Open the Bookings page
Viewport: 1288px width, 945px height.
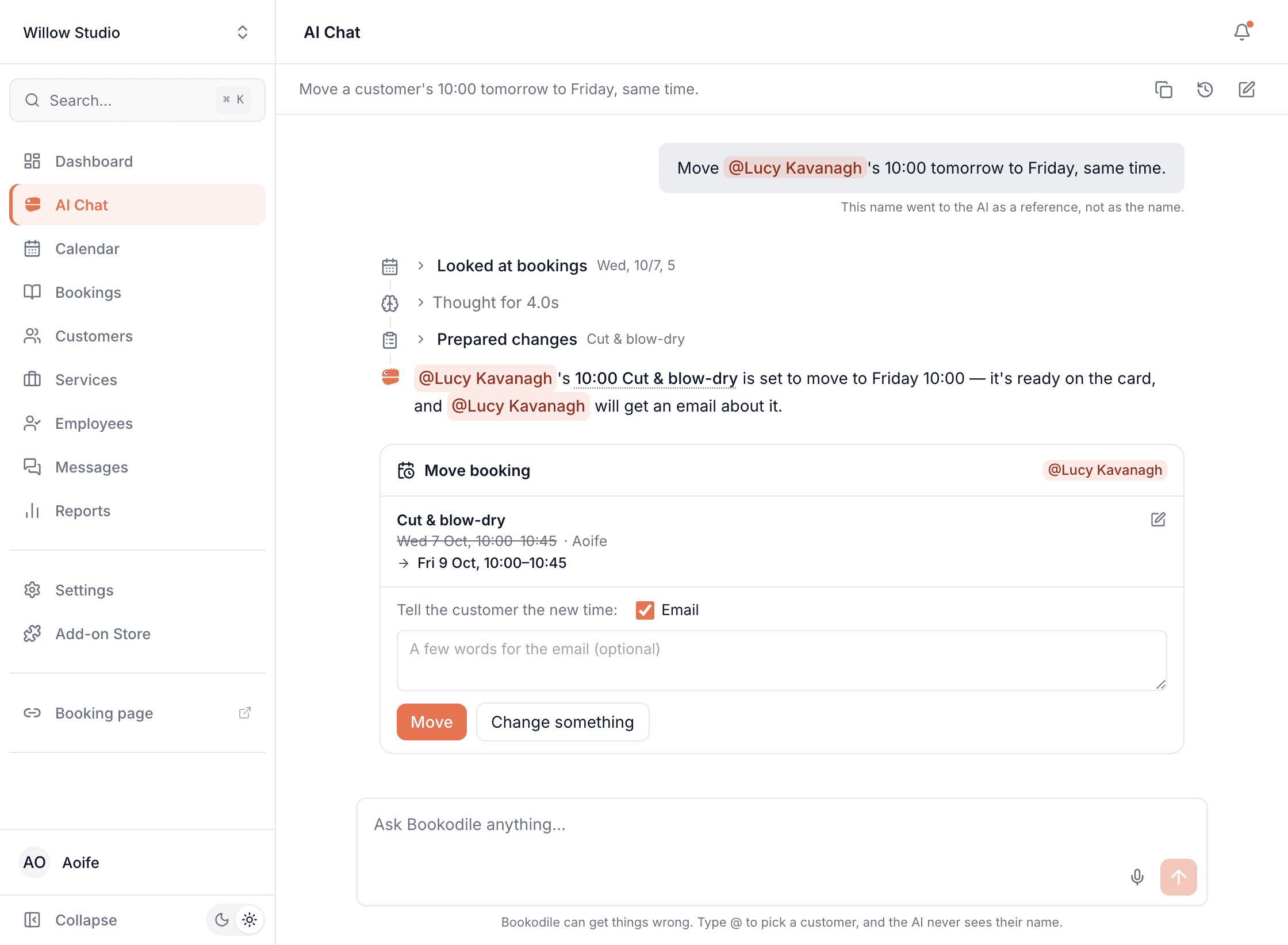(137, 292)
